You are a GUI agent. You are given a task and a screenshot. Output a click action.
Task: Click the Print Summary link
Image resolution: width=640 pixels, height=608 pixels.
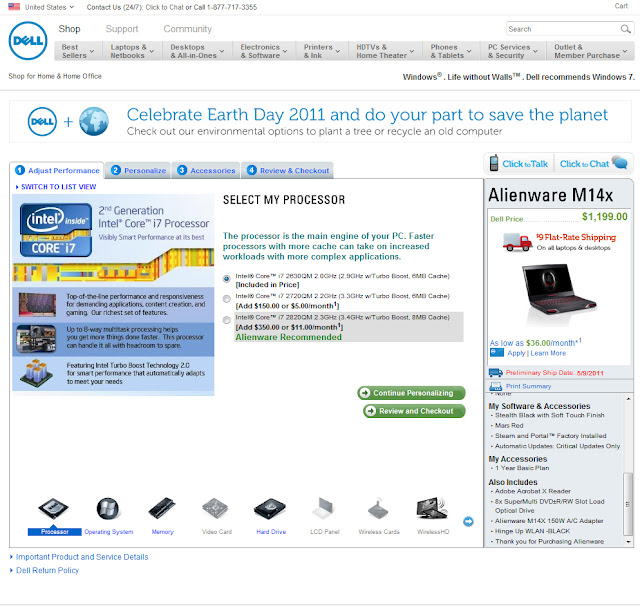coord(528,386)
